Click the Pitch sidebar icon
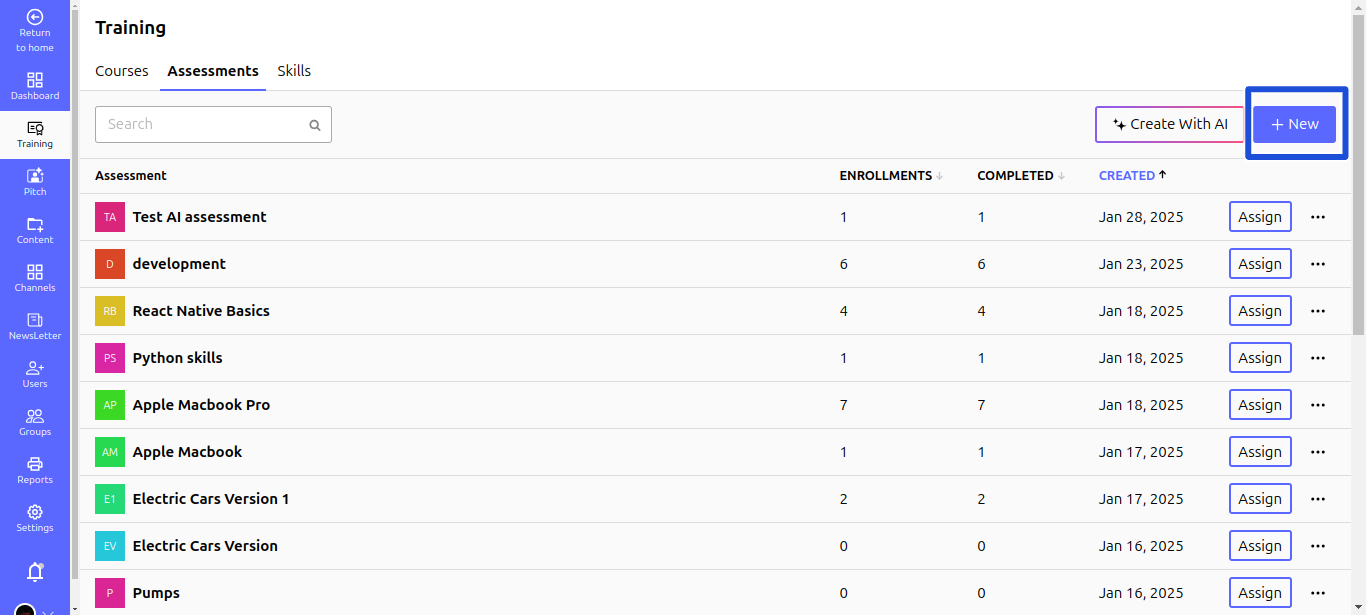 (x=35, y=176)
